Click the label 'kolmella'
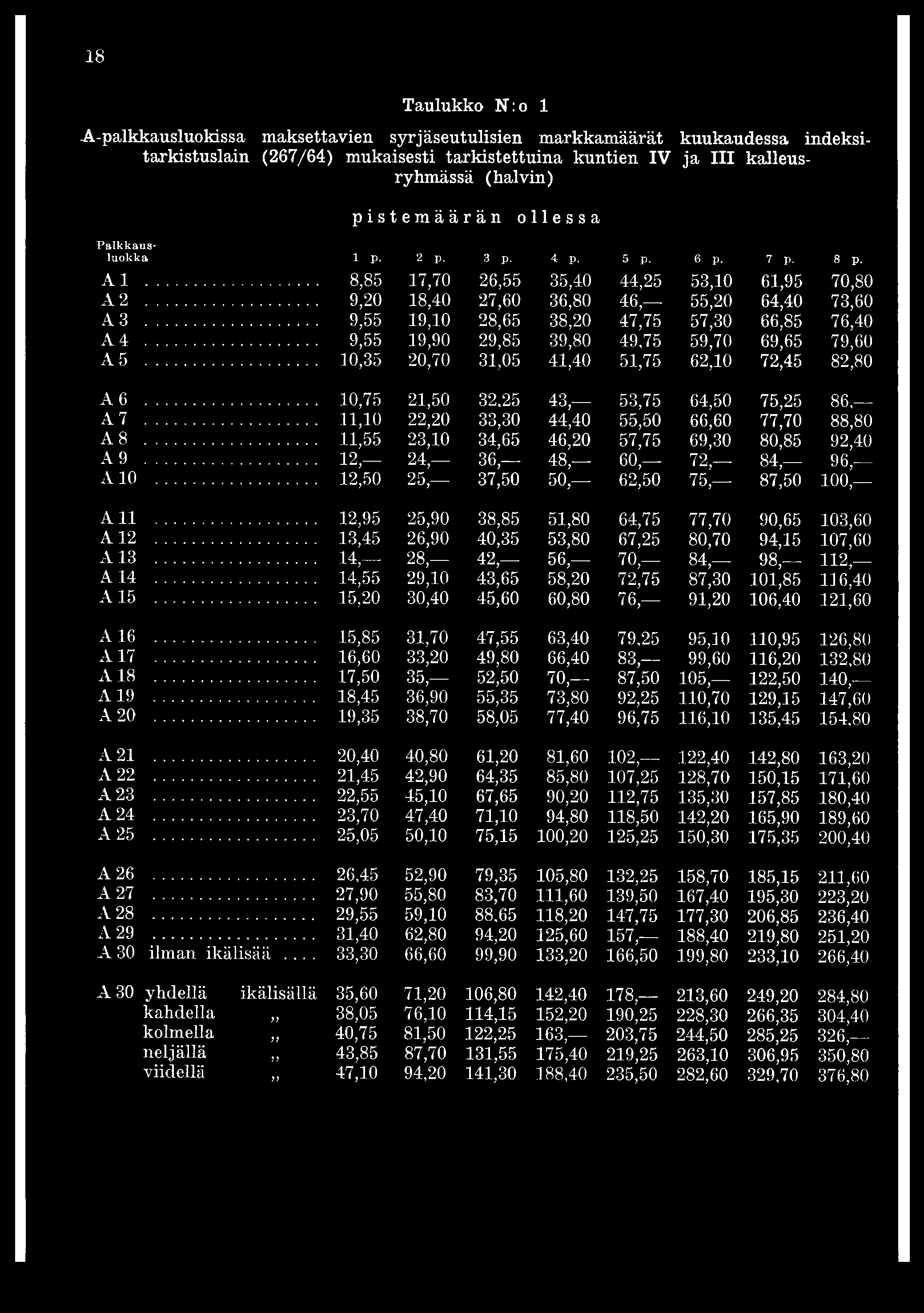Viewport: 924px width, 1313px height. [178, 1033]
